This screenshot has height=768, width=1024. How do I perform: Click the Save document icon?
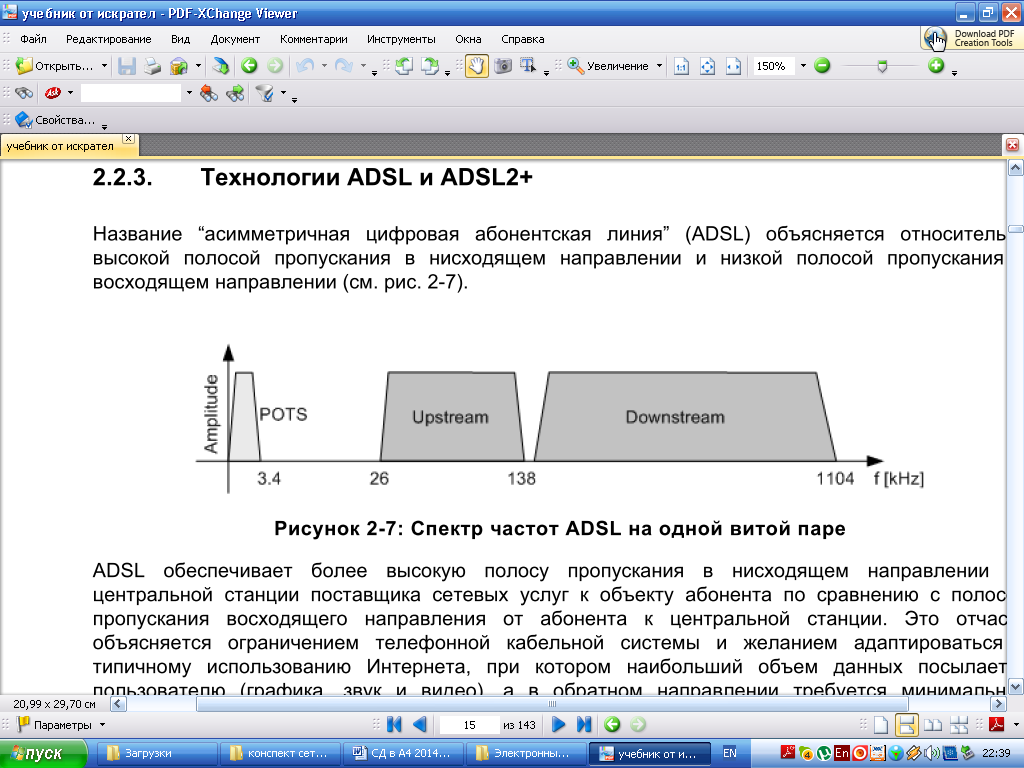[127, 66]
